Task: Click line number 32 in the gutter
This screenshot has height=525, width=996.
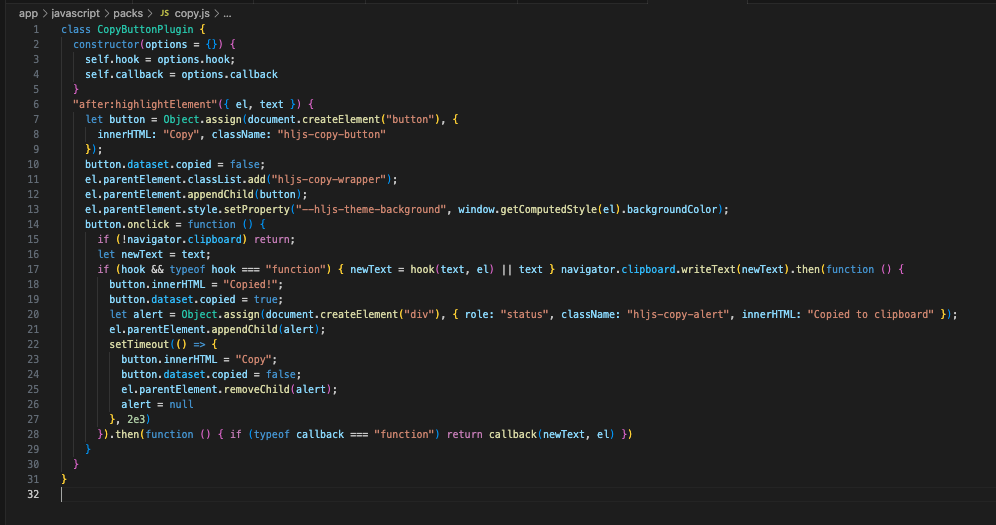Action: 33,494
